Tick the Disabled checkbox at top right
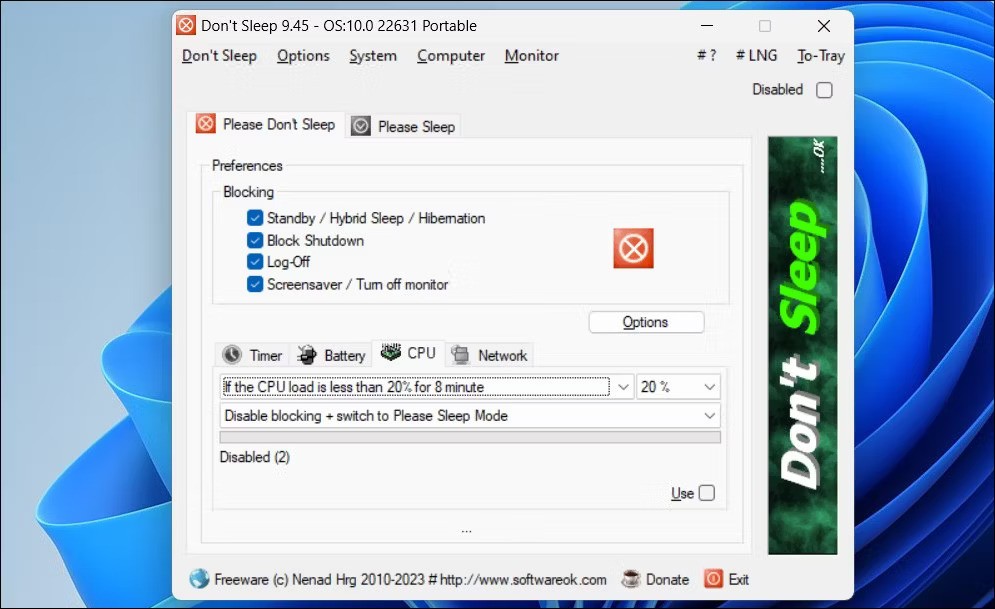Screen dimensions: 995x609 pos(824,90)
